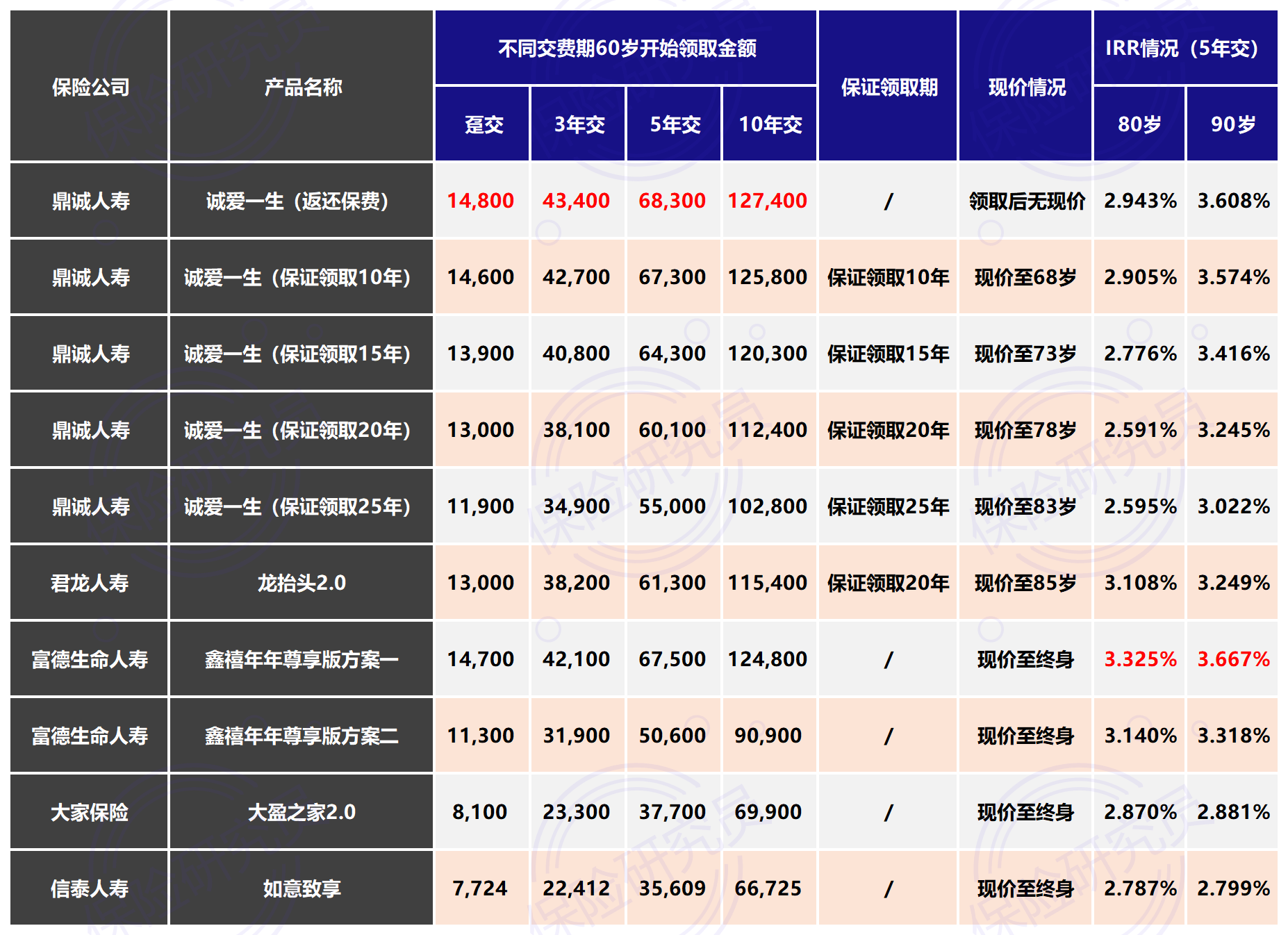
Task: Click the 产品名称 column header
Action: (x=302, y=86)
